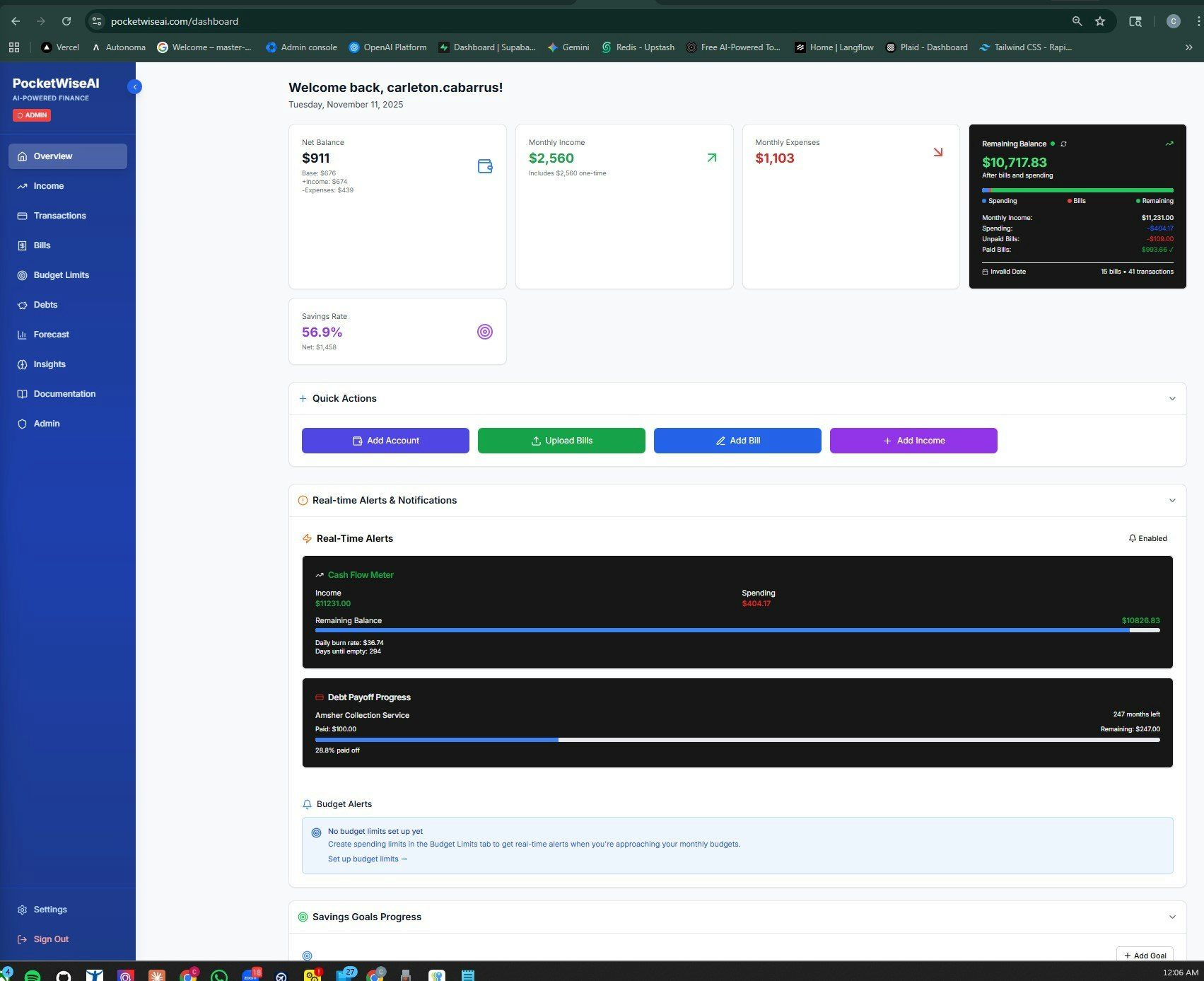Select the Budget Limits sidebar icon
The width and height of the screenshot is (1204, 981).
(x=22, y=275)
